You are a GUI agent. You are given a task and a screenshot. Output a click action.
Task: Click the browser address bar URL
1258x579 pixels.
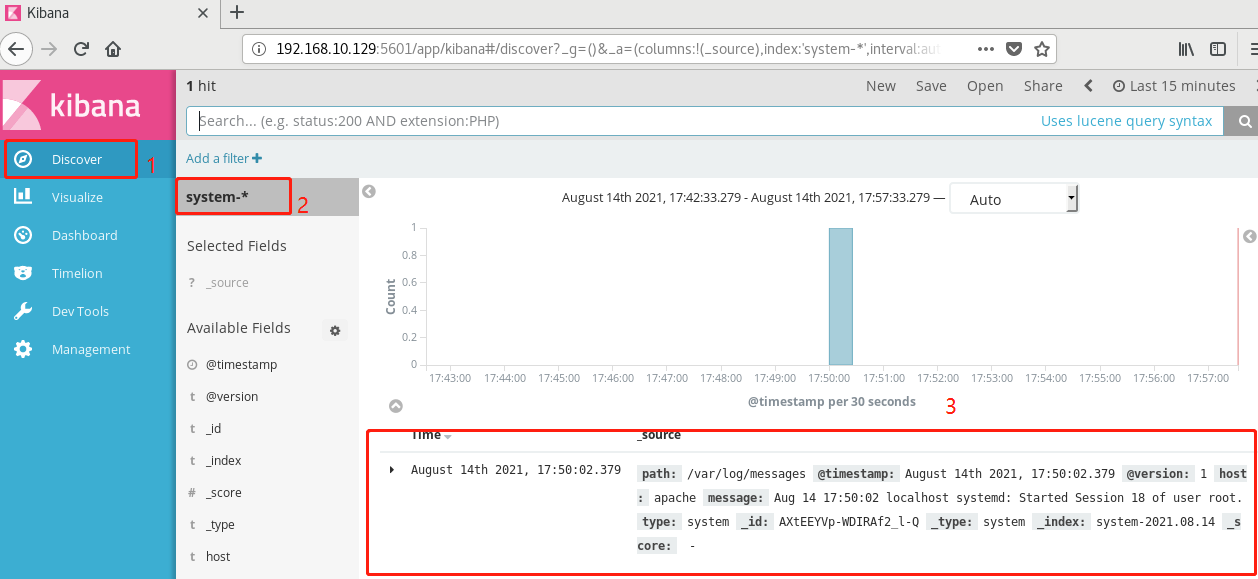[608, 49]
